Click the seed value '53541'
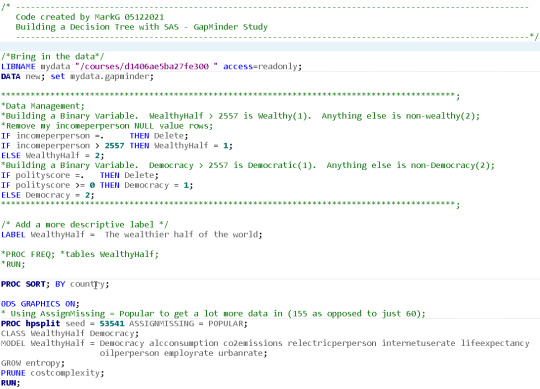The height and width of the screenshot is (389, 540). [112, 324]
